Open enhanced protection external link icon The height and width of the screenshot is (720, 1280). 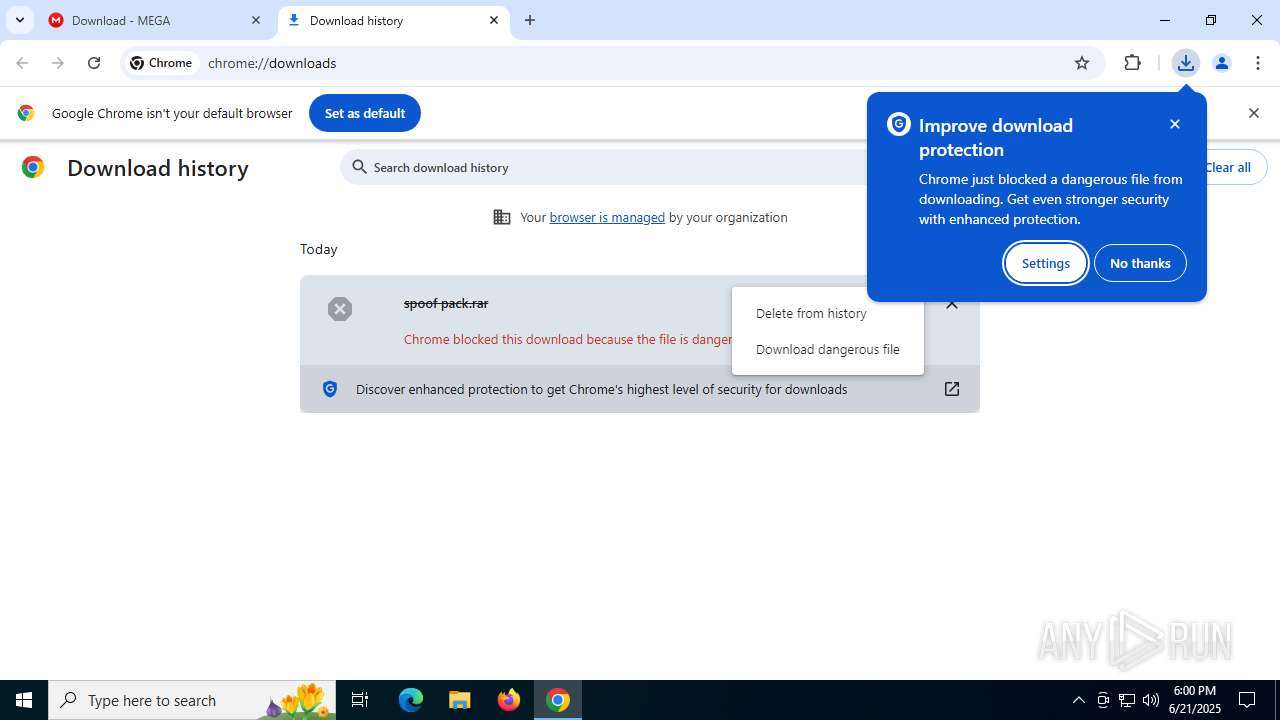[952, 389]
